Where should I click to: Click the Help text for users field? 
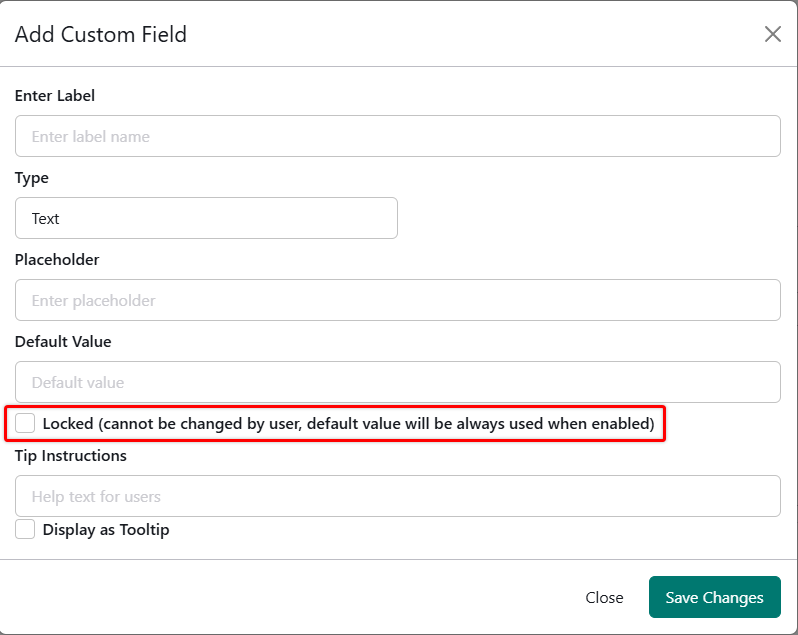pyautogui.click(x=397, y=496)
